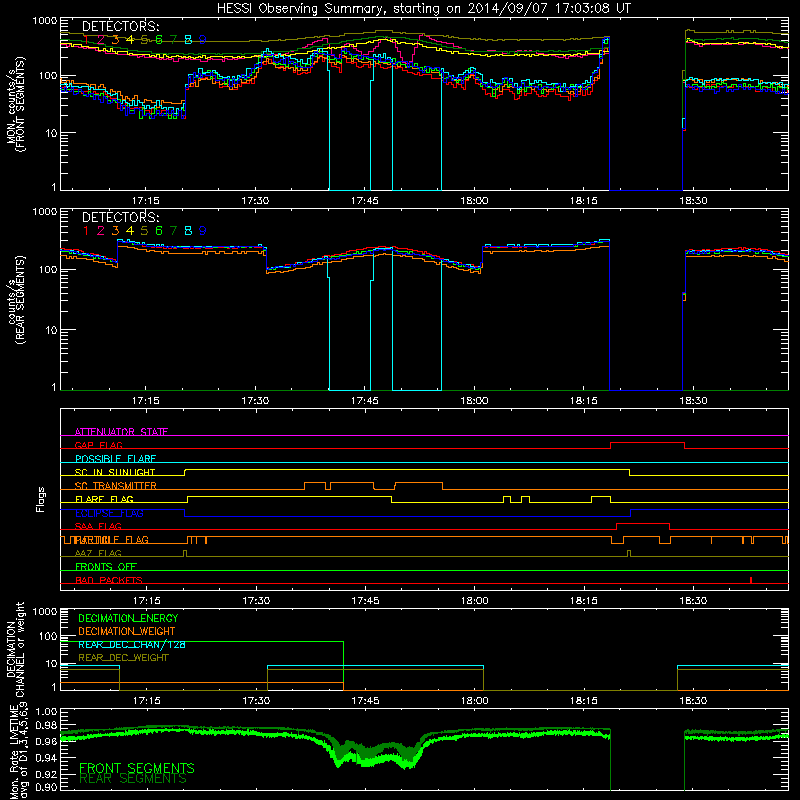Screen dimensions: 800x800
Task: Click 'REAR SEGMENTS' legend in livetime panel
Action: [x=133, y=779]
